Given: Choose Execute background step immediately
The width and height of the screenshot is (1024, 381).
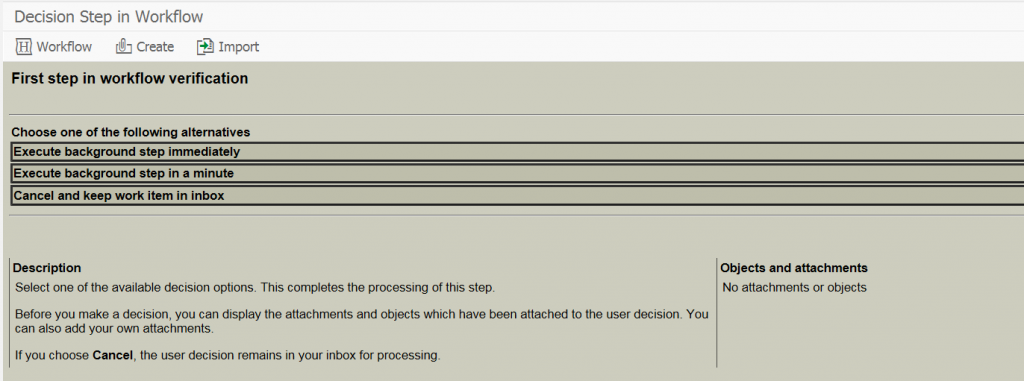Looking at the screenshot, I should click(x=517, y=152).
